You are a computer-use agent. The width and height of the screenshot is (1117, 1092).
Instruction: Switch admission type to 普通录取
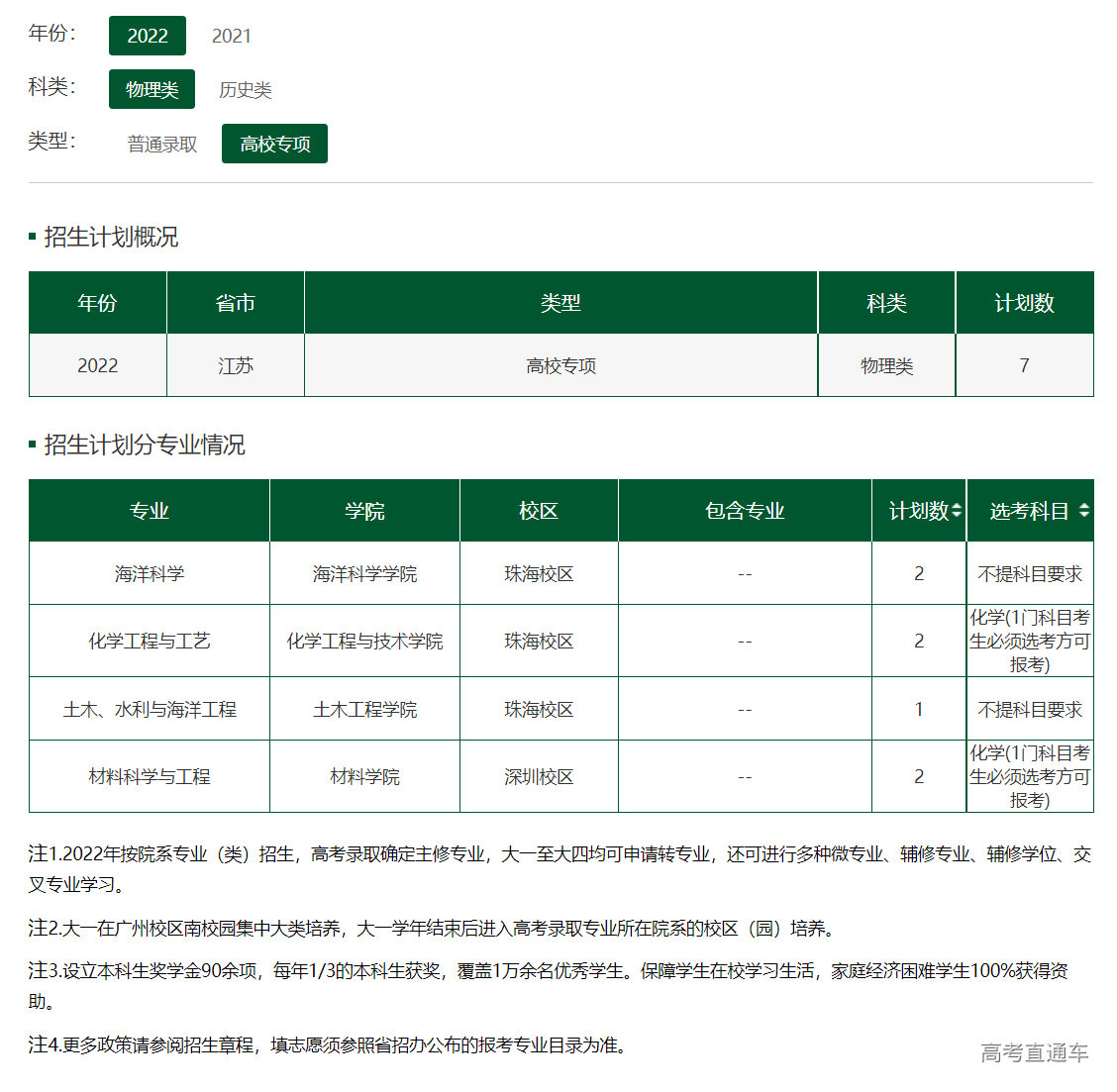[x=162, y=143]
